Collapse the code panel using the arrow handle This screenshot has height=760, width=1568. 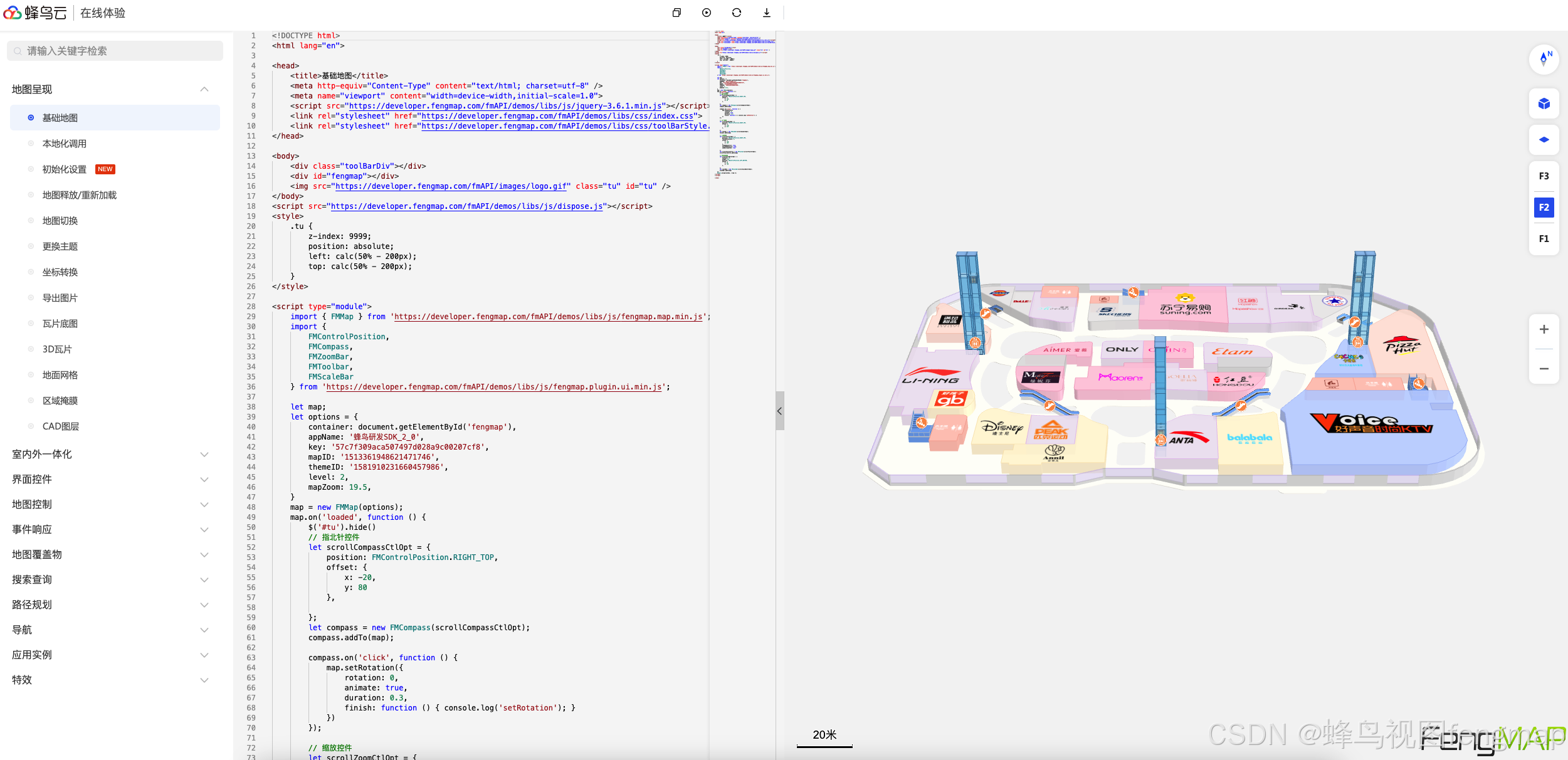pos(779,411)
